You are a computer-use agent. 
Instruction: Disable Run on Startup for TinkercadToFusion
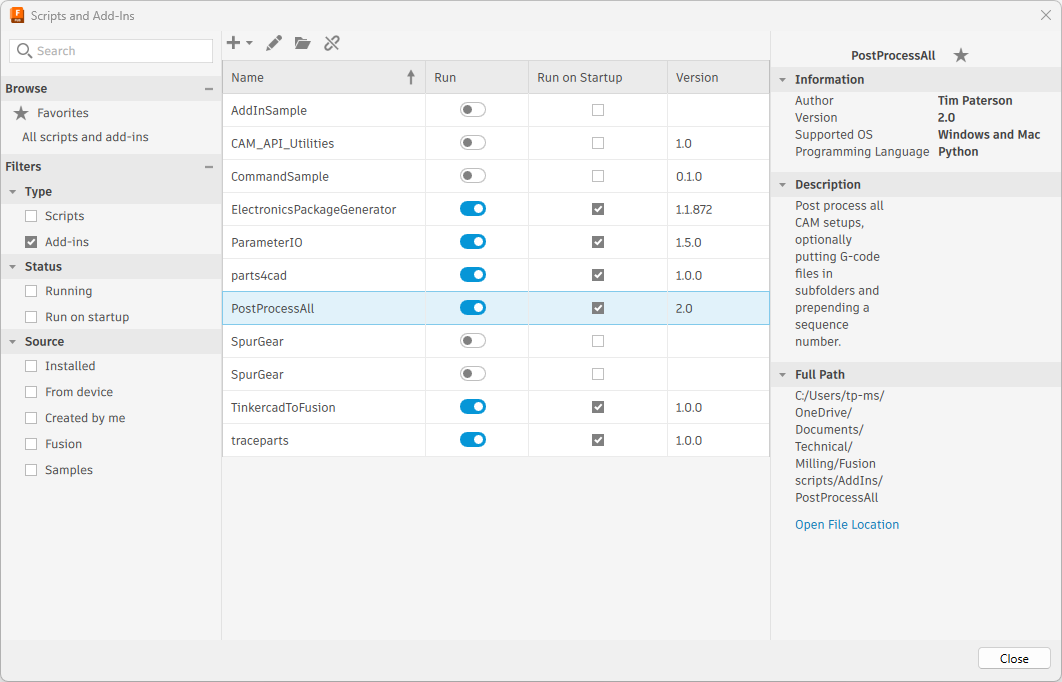coord(598,407)
